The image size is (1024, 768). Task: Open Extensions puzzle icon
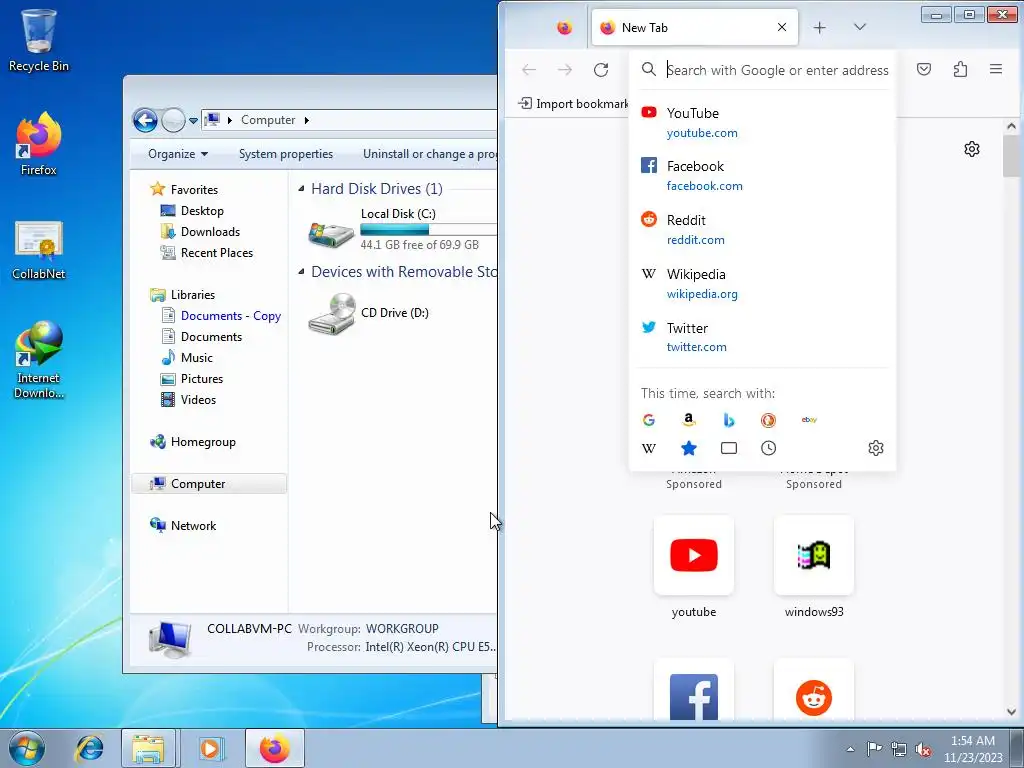[x=960, y=69]
